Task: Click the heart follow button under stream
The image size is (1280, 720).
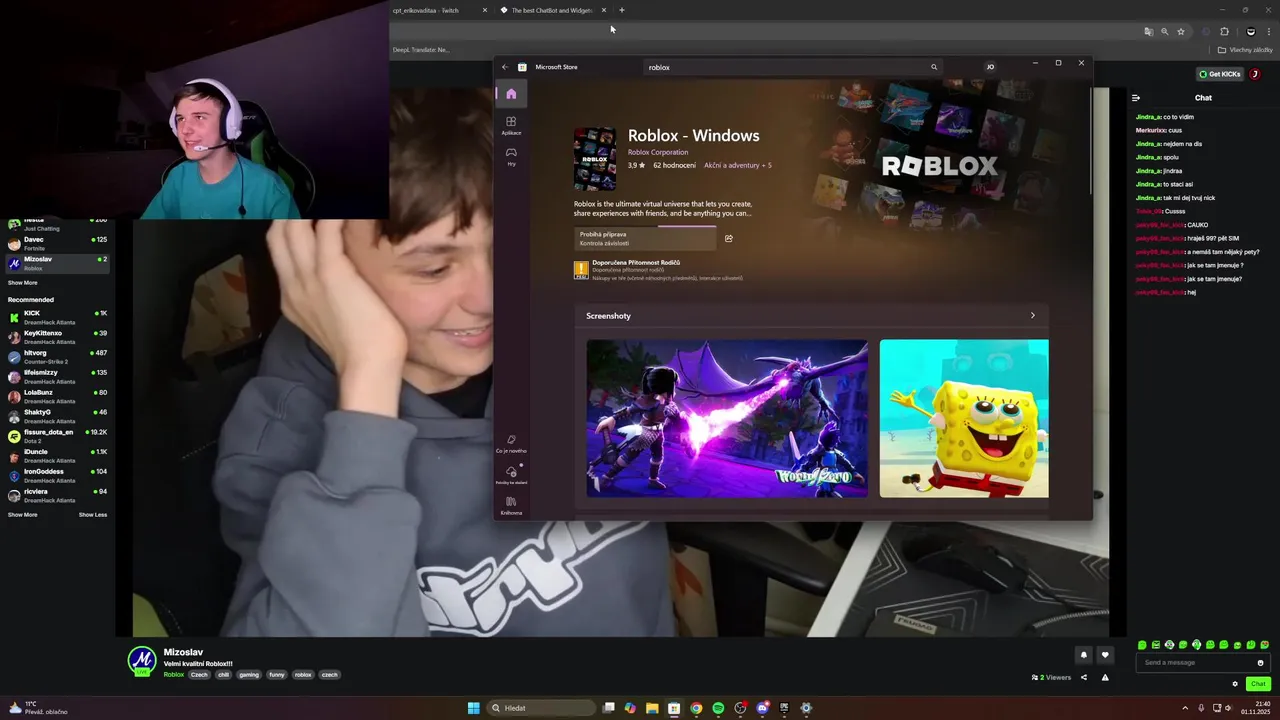Action: [x=1105, y=655]
